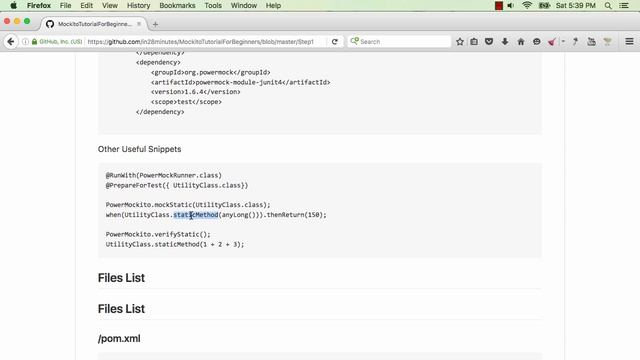
Task: Click the Other Useful Snippets heading
Action: pyautogui.click(x=140, y=149)
